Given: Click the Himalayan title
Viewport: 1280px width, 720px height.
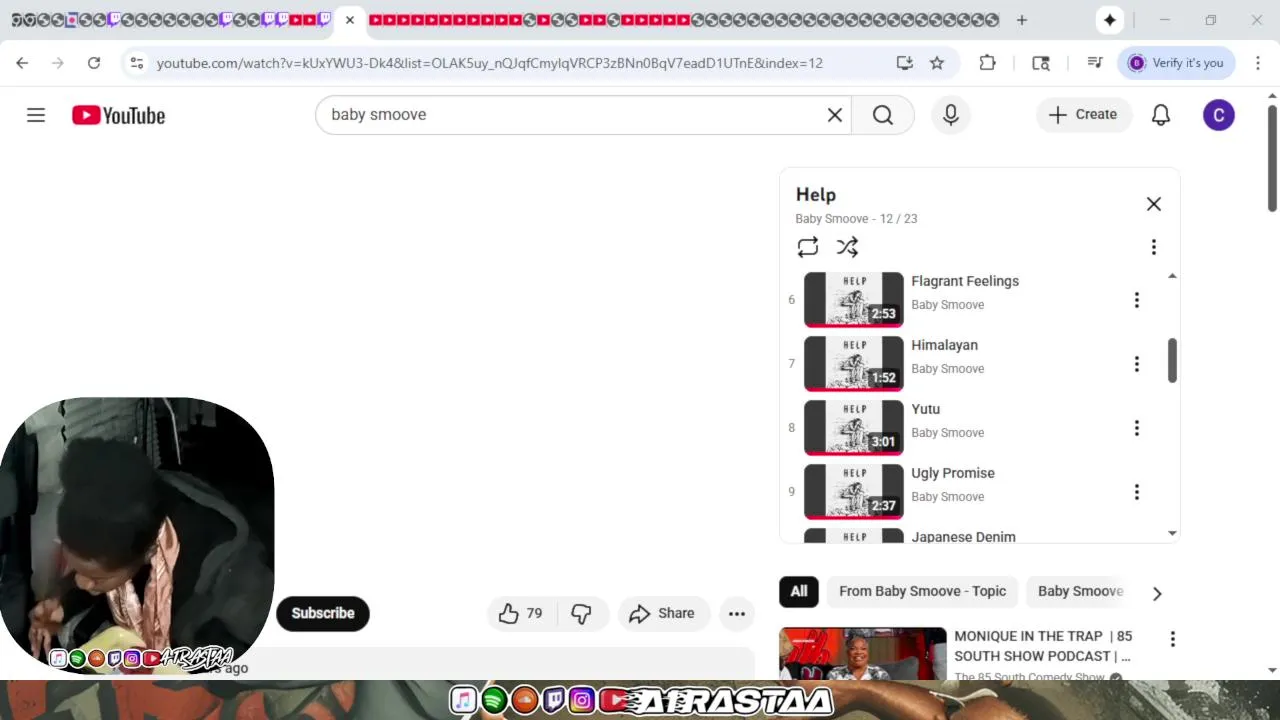Looking at the screenshot, I should click(x=944, y=345).
